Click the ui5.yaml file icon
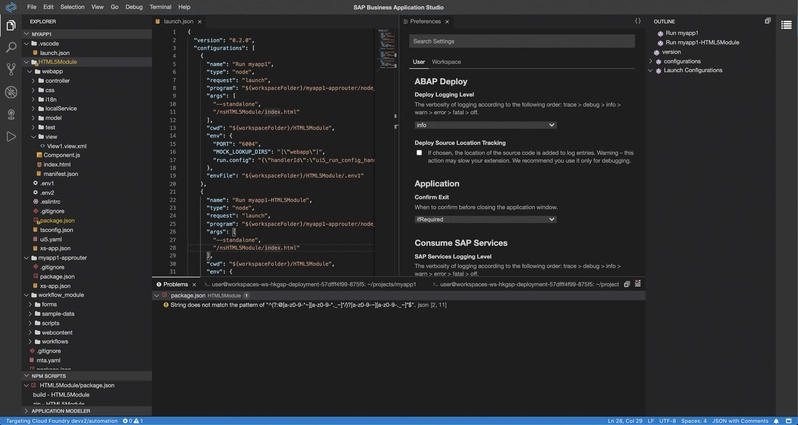Image resolution: width=798 pixels, height=425 pixels. point(36,239)
